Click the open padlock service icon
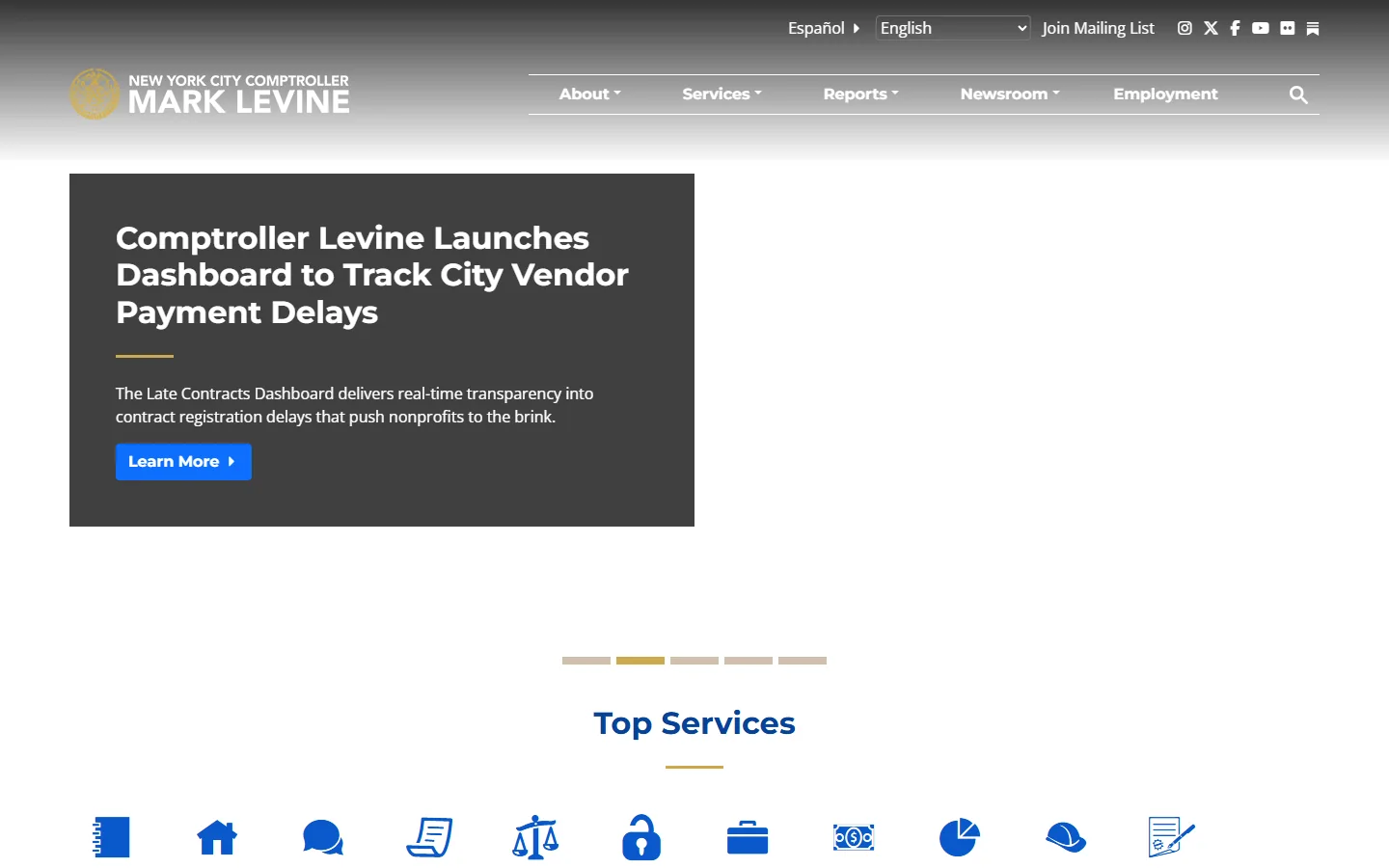Screen dimensions: 1389x868 641,837
